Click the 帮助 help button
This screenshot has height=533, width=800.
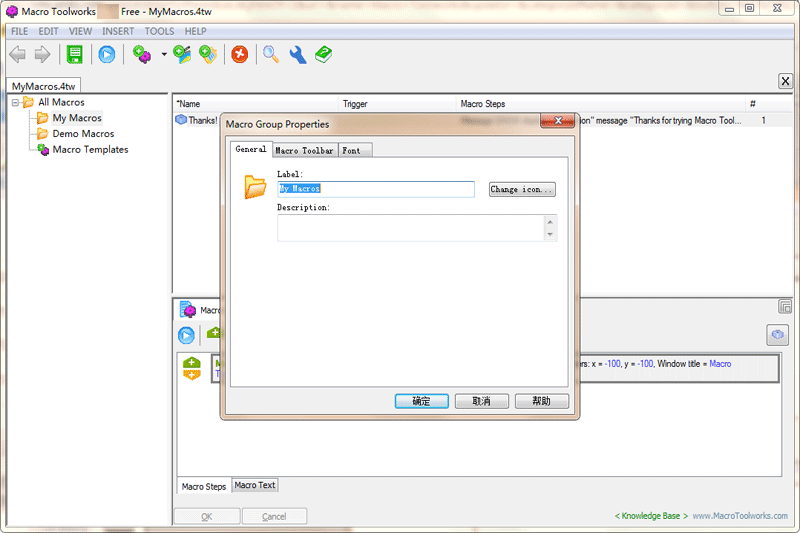(x=542, y=401)
